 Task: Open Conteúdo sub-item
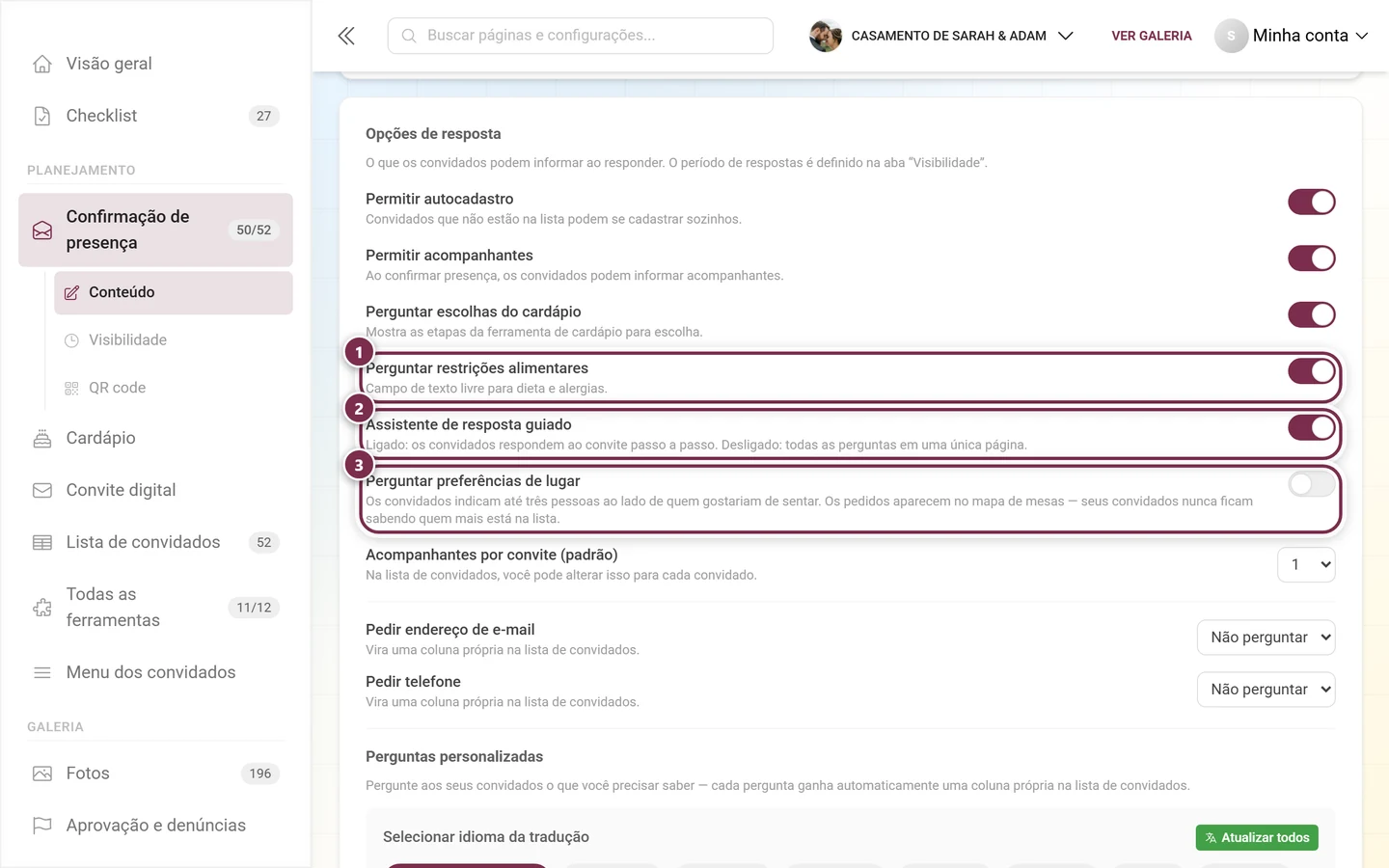pyautogui.click(x=174, y=292)
